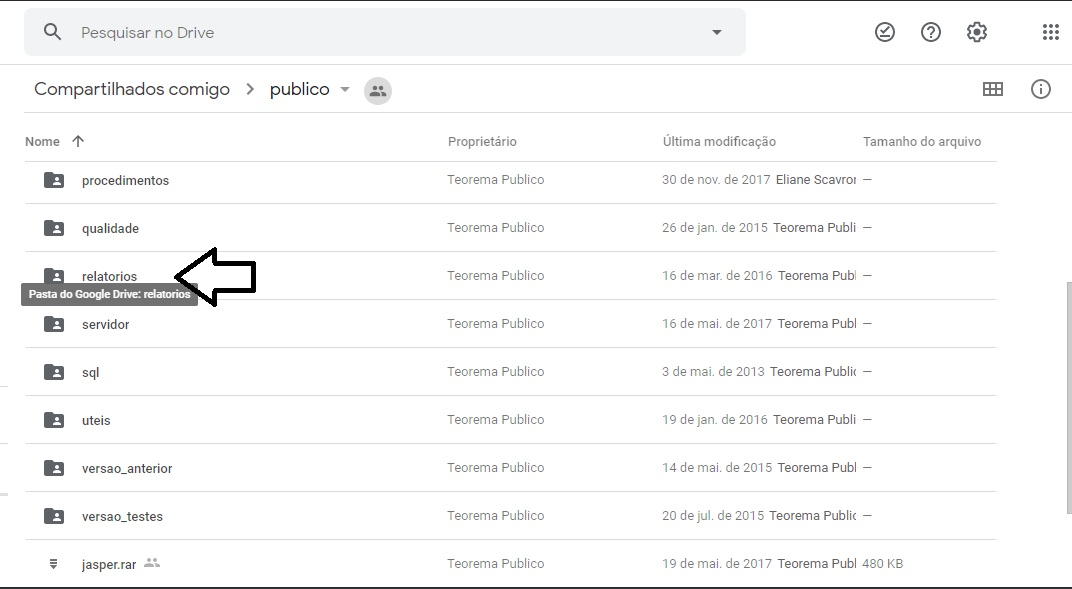
Task: Click Teorema Publico owner in sql row
Action: tap(496, 371)
